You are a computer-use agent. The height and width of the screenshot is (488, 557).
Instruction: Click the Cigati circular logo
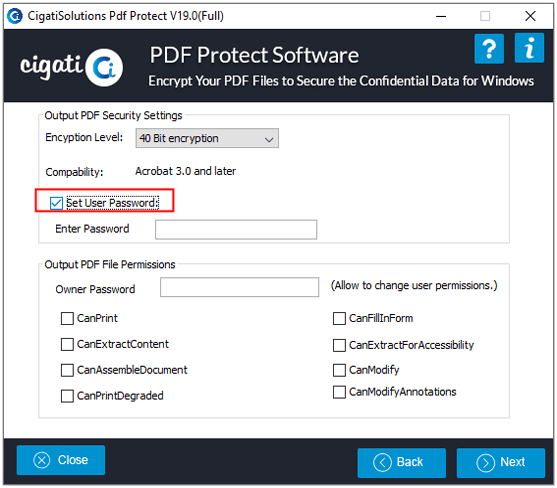104,67
